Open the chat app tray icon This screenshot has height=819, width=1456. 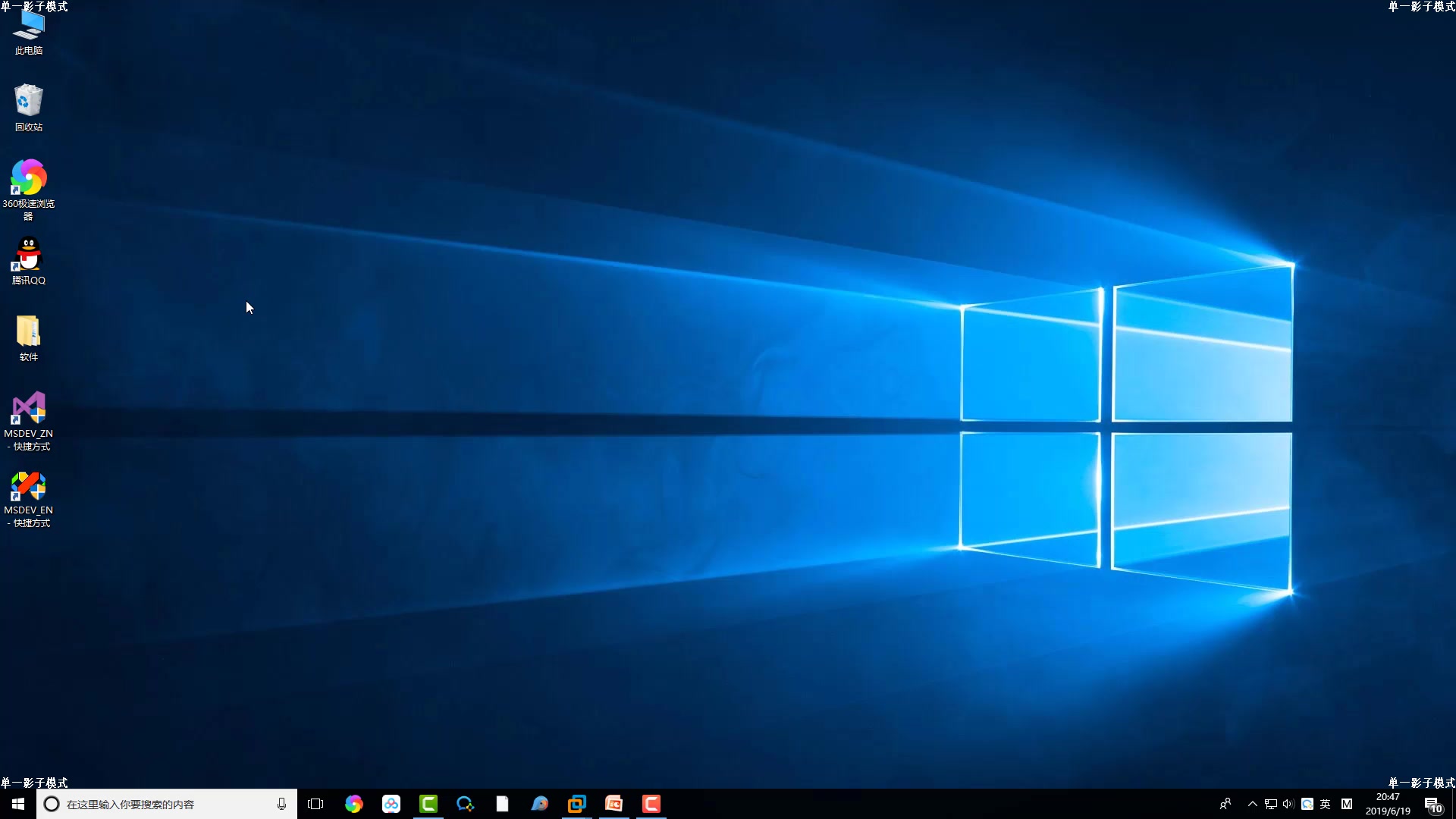pyautogui.click(x=1307, y=804)
